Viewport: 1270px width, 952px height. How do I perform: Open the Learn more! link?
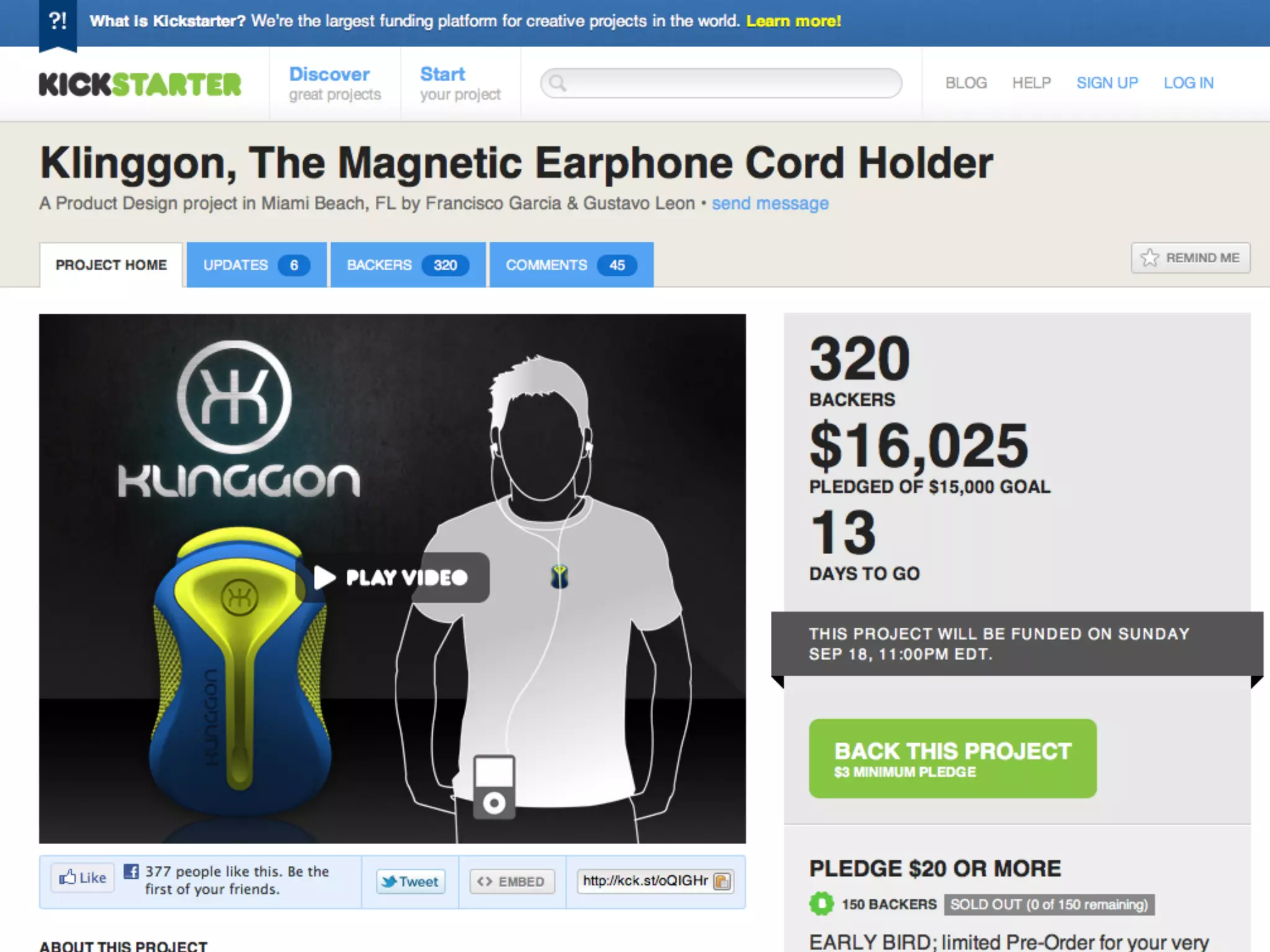click(794, 21)
